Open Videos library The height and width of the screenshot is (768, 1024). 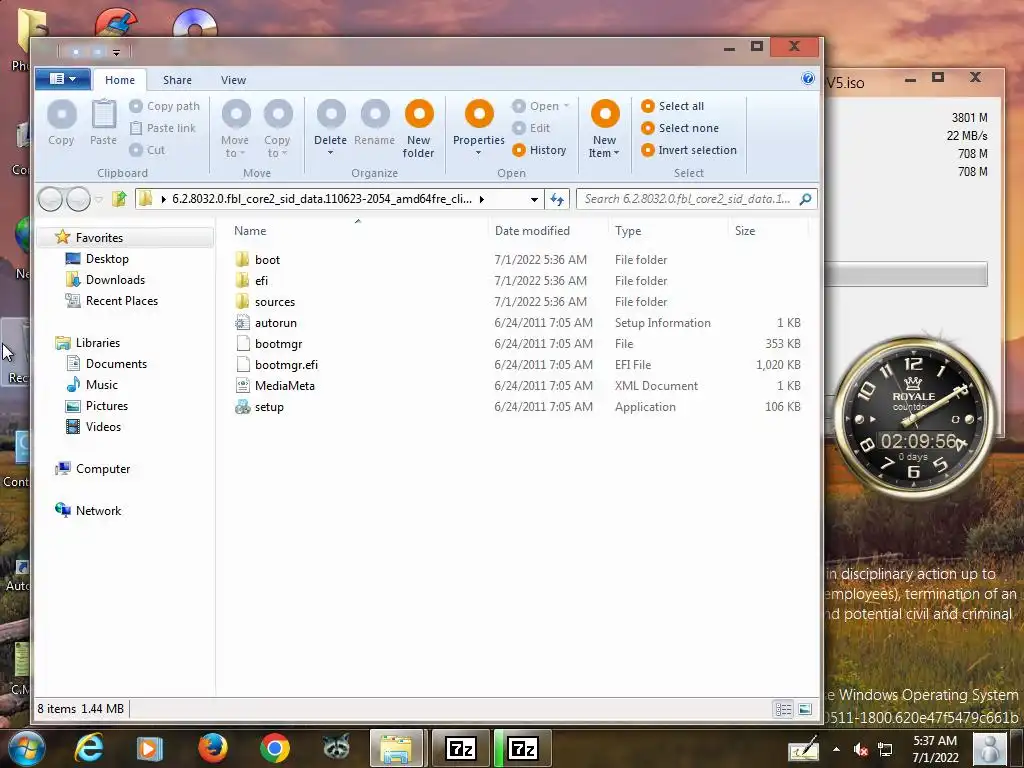pos(103,426)
